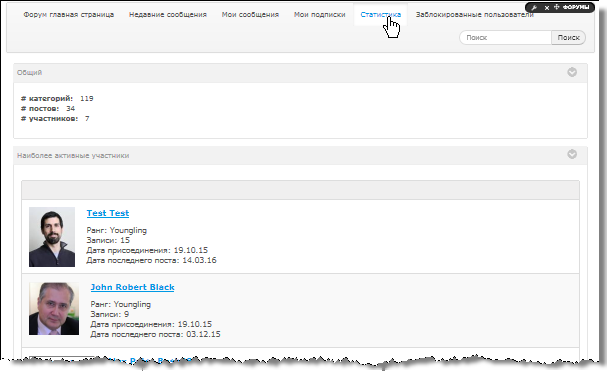Click 'Ранг: Youngling' under John Robert Black
607x371 pixels.
120,304
